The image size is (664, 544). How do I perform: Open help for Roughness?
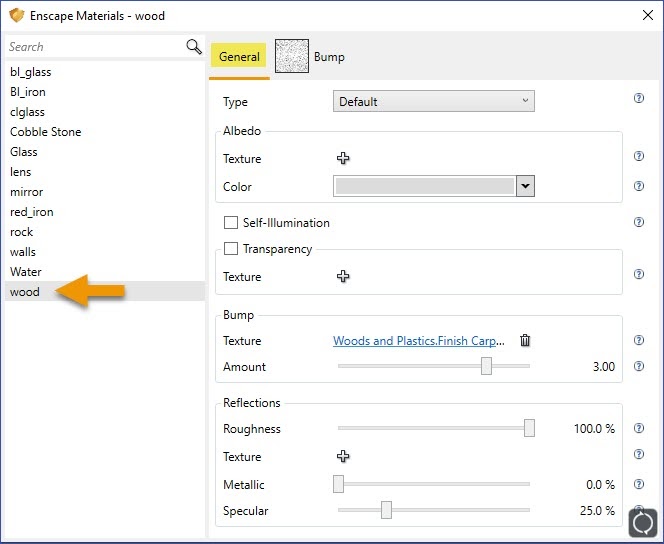point(639,428)
